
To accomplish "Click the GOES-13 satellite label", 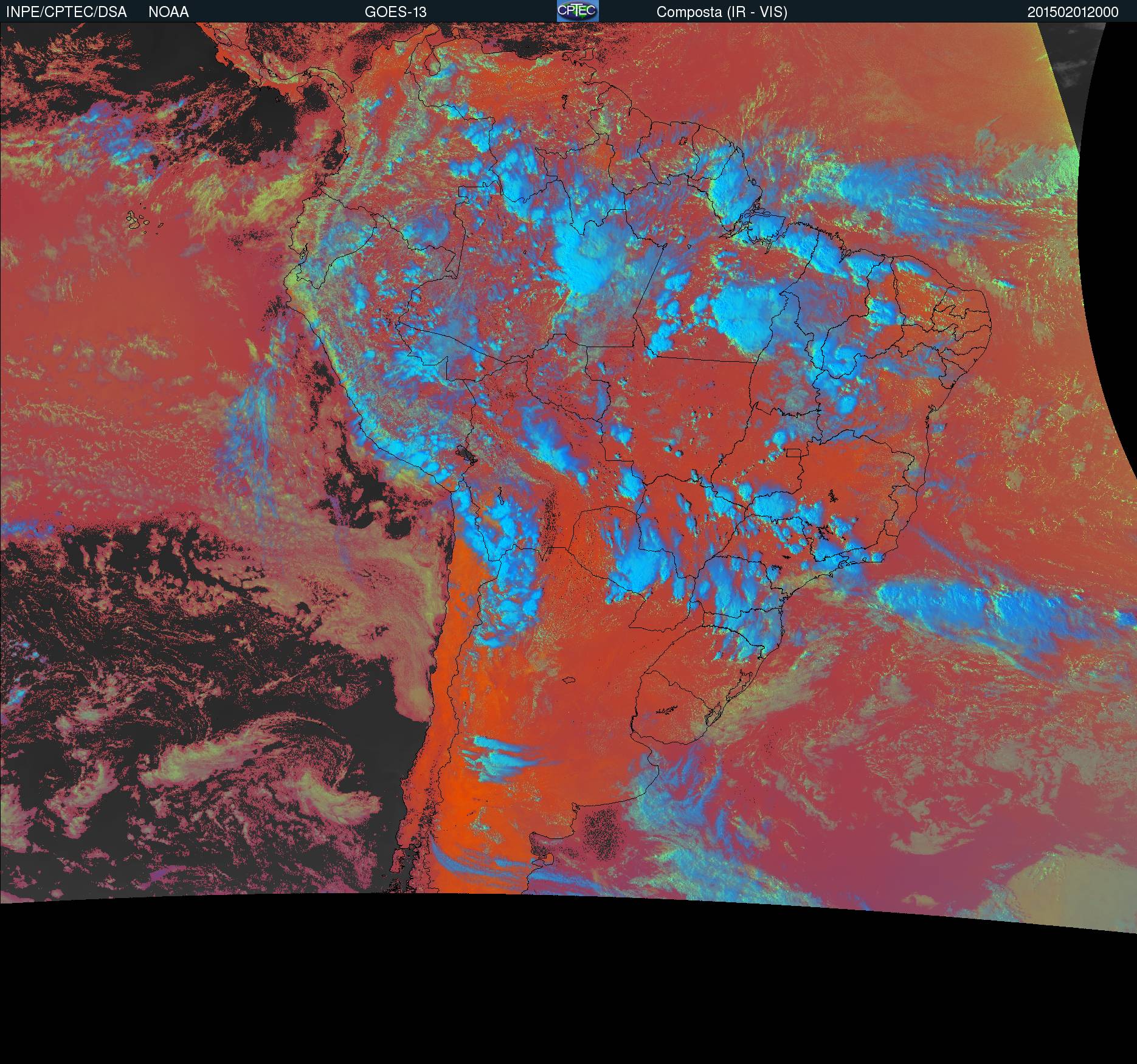I will coord(396,12).
